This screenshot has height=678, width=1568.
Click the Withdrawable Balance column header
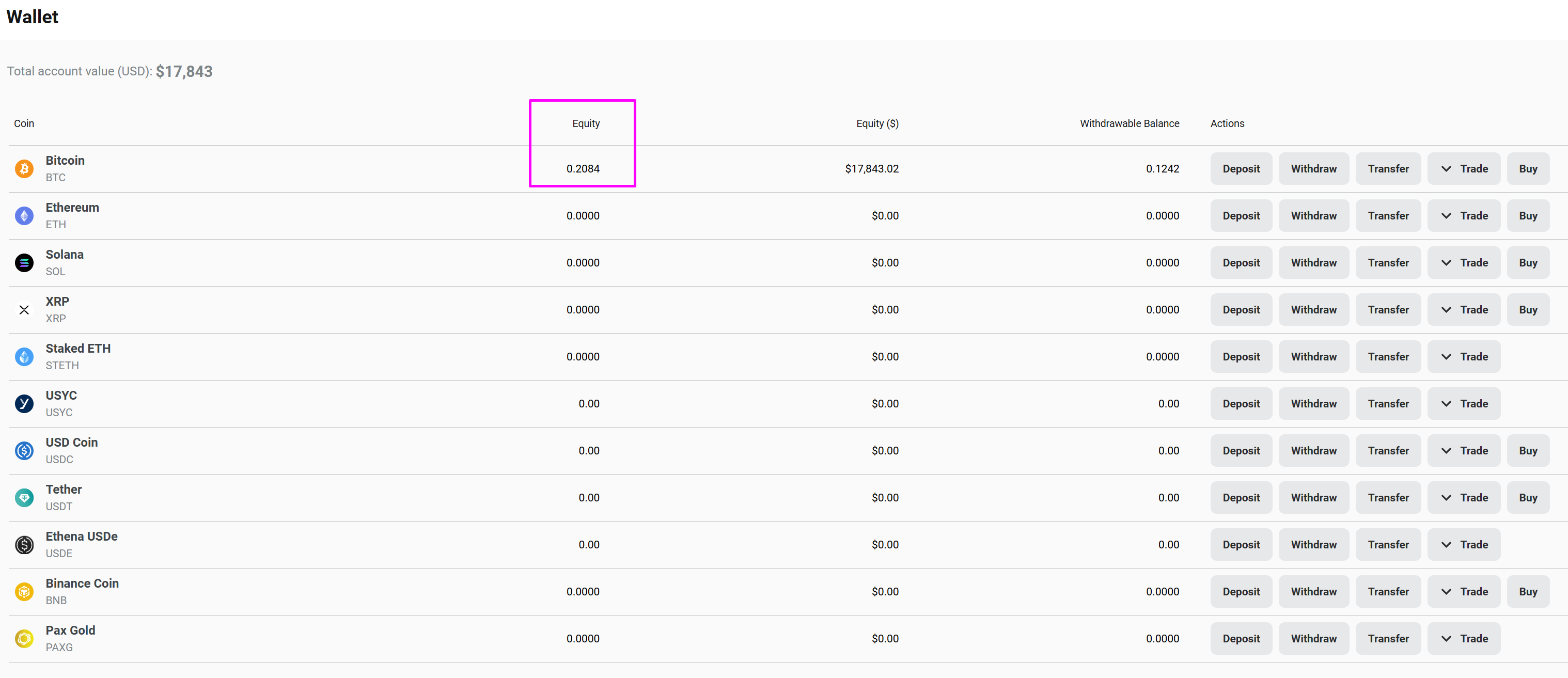click(x=1129, y=123)
